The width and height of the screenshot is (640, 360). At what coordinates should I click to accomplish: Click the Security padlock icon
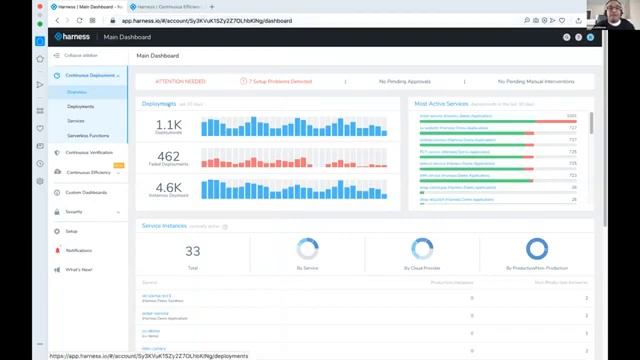[x=57, y=212]
